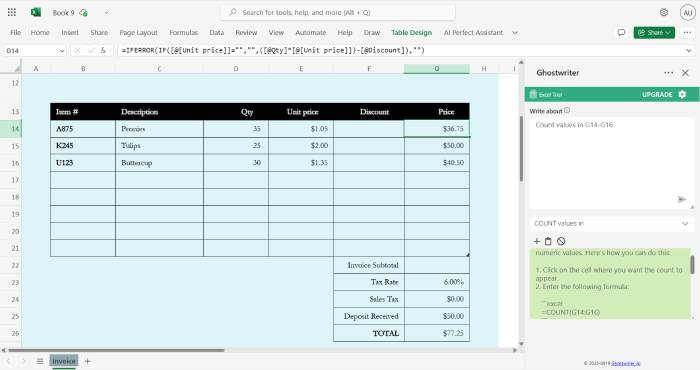Image resolution: width=700 pixels, height=370 pixels.
Task: Open the Table Design tab
Action: click(x=412, y=33)
